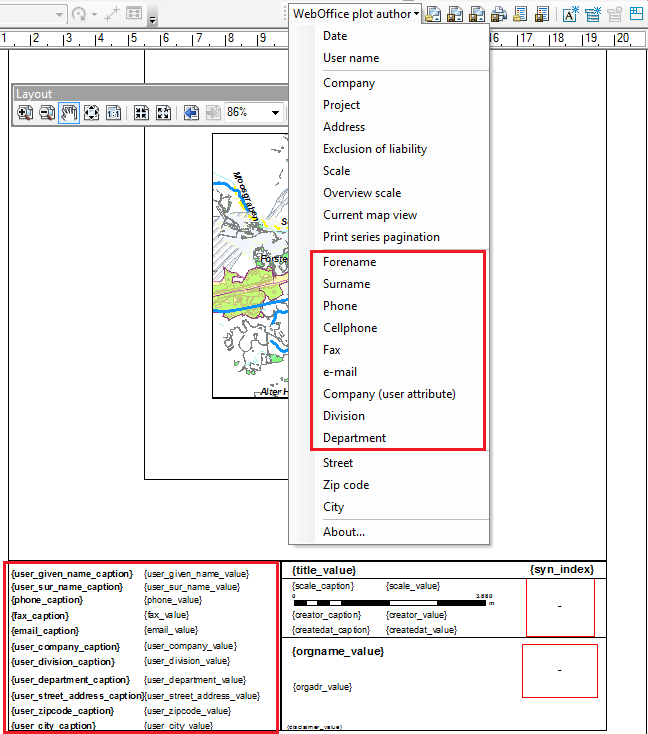Select {user_given_name_caption} placeholder text
The width and height of the screenshot is (648, 734).
pyautogui.click(x=72, y=574)
